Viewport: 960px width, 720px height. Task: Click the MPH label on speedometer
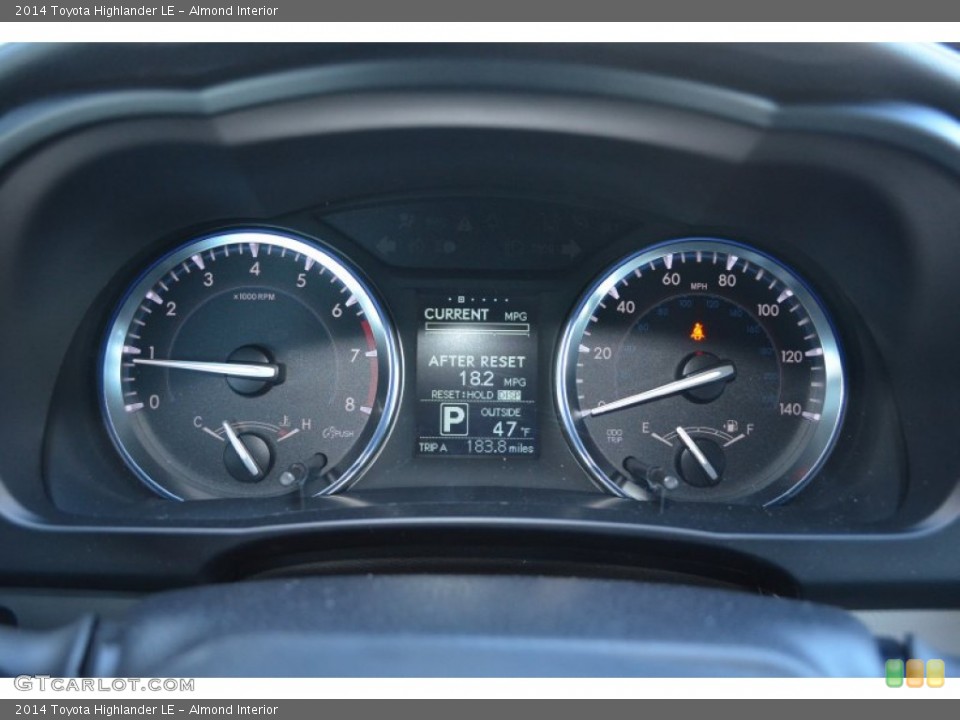pos(699,286)
